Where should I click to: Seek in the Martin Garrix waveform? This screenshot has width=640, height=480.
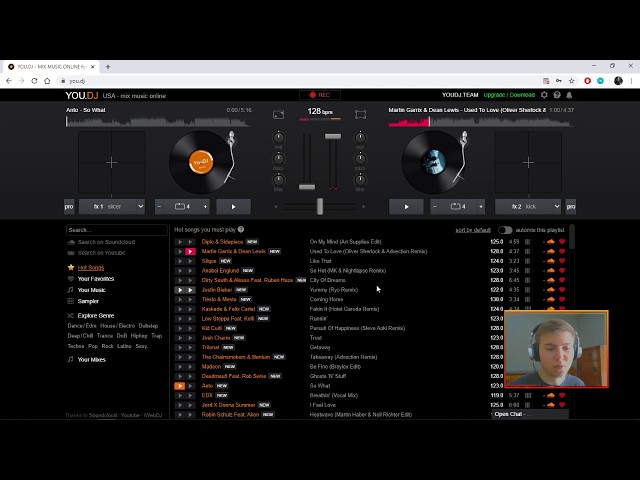point(481,121)
